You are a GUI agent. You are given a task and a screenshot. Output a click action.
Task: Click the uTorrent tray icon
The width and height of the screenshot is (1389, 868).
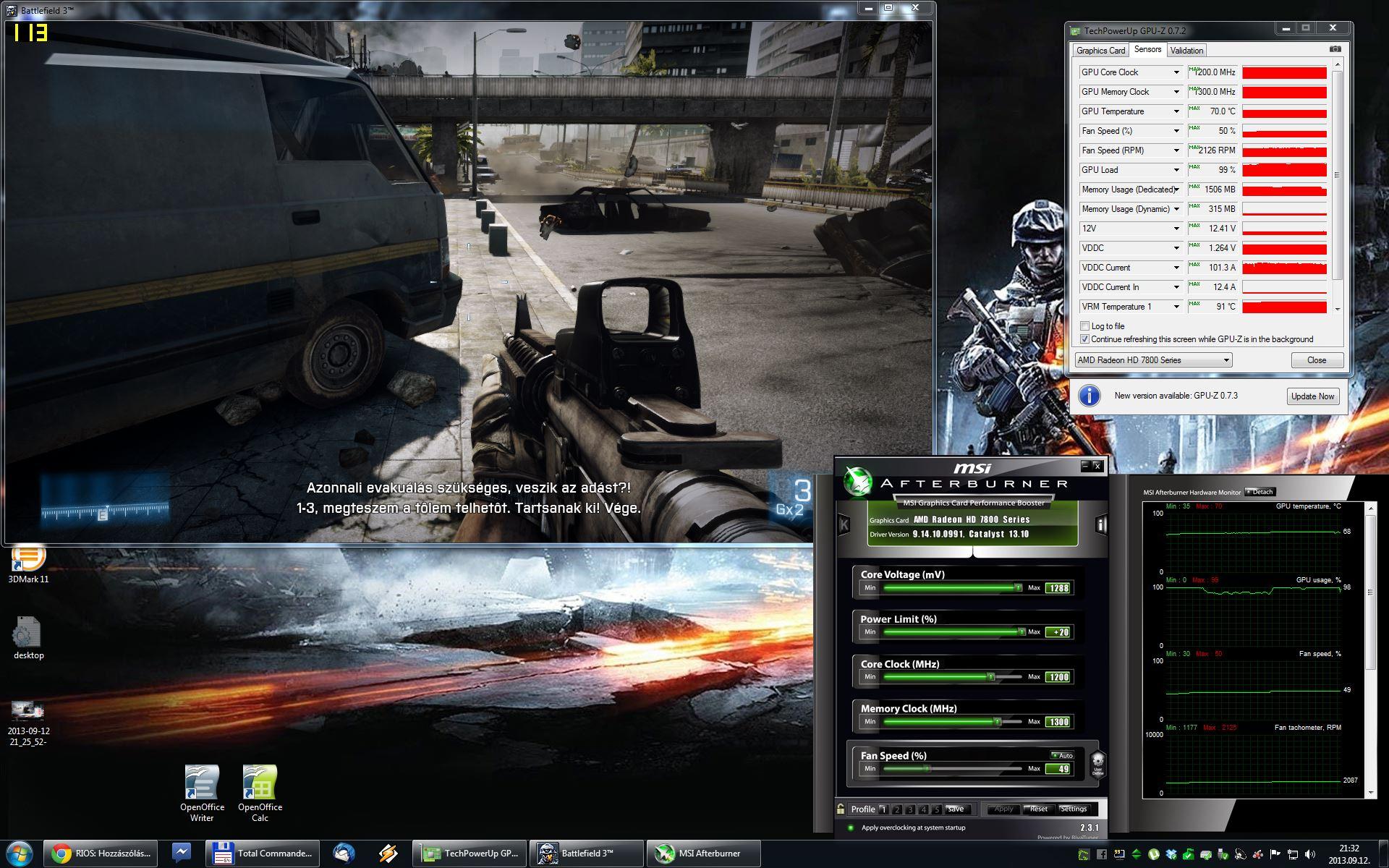(1154, 854)
